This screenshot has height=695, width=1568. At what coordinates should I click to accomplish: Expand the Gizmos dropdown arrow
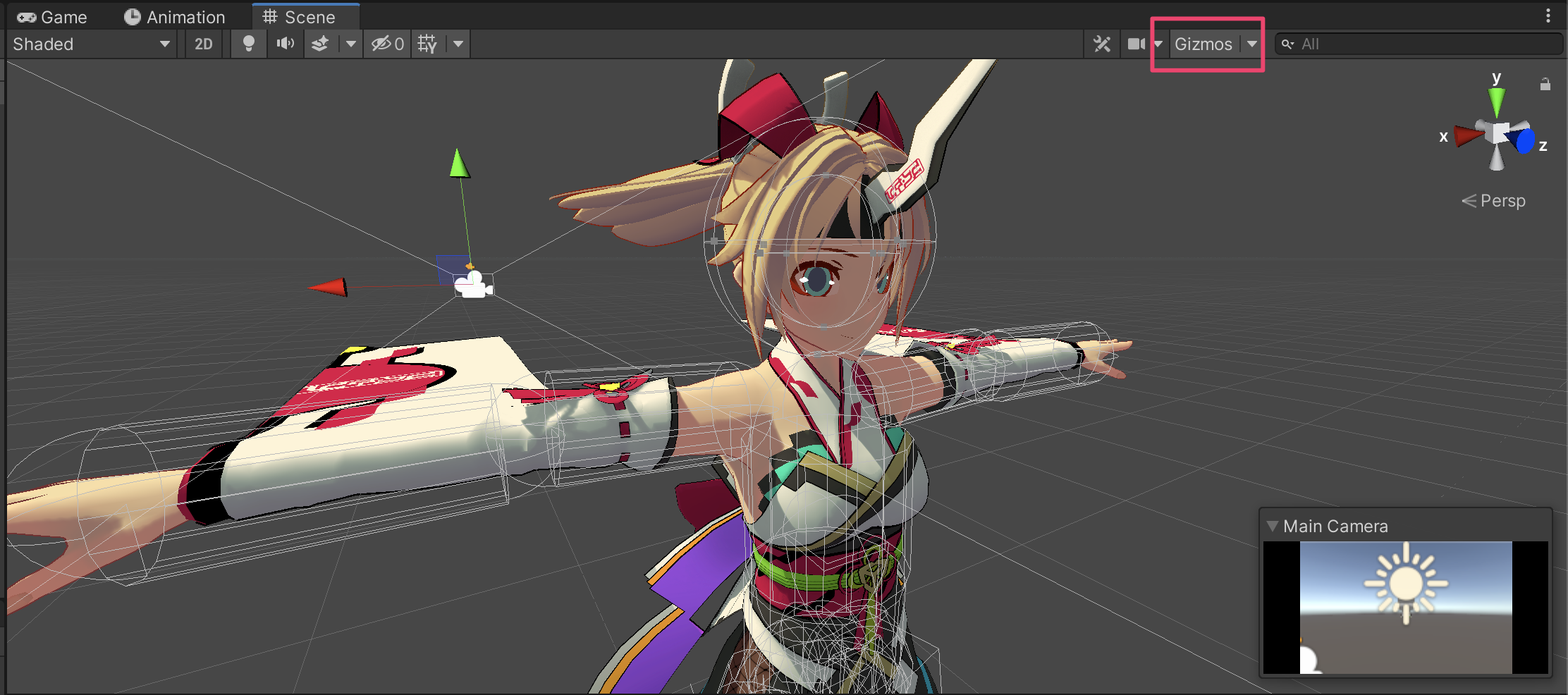[1251, 44]
